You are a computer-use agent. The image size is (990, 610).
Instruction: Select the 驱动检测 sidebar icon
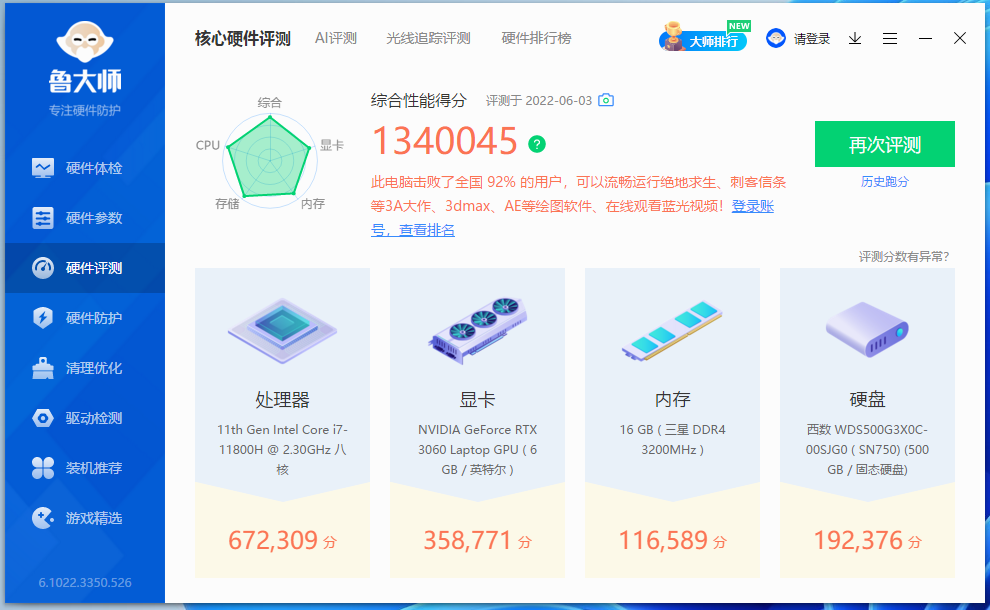click(42, 418)
